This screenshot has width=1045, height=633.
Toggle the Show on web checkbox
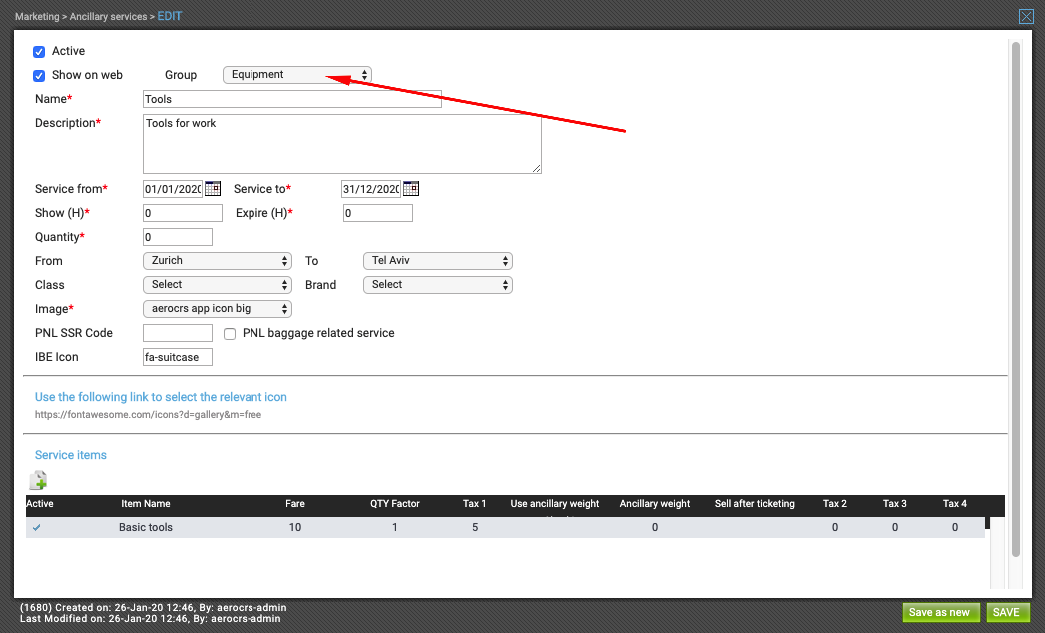click(x=39, y=75)
